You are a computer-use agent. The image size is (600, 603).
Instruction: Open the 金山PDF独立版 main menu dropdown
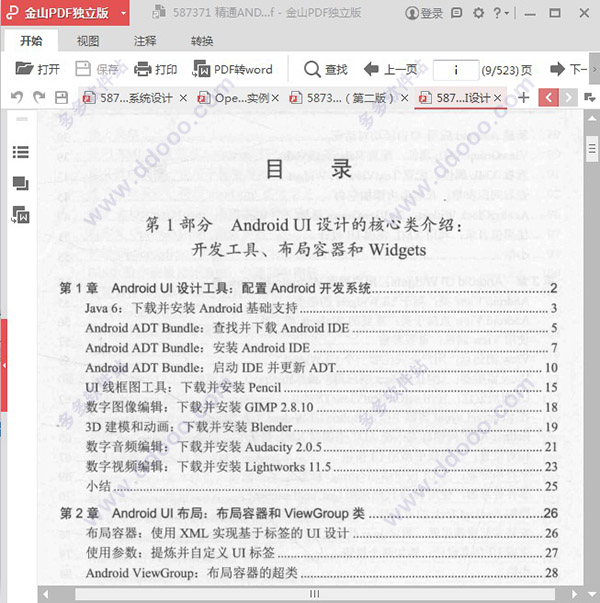[x=123, y=13]
